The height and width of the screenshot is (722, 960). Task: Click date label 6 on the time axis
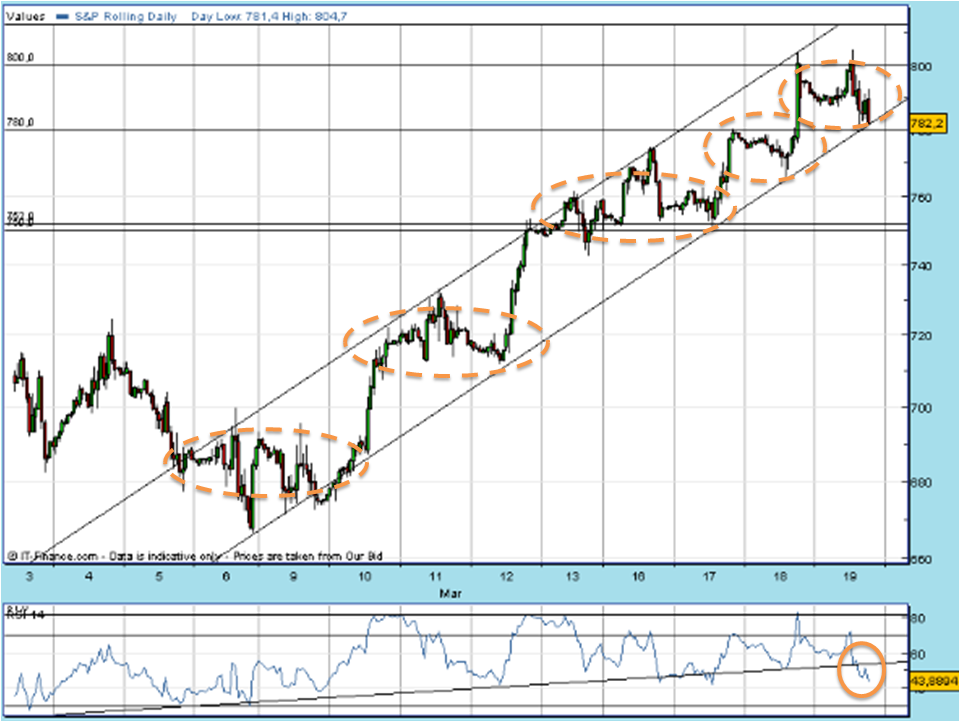(x=226, y=576)
